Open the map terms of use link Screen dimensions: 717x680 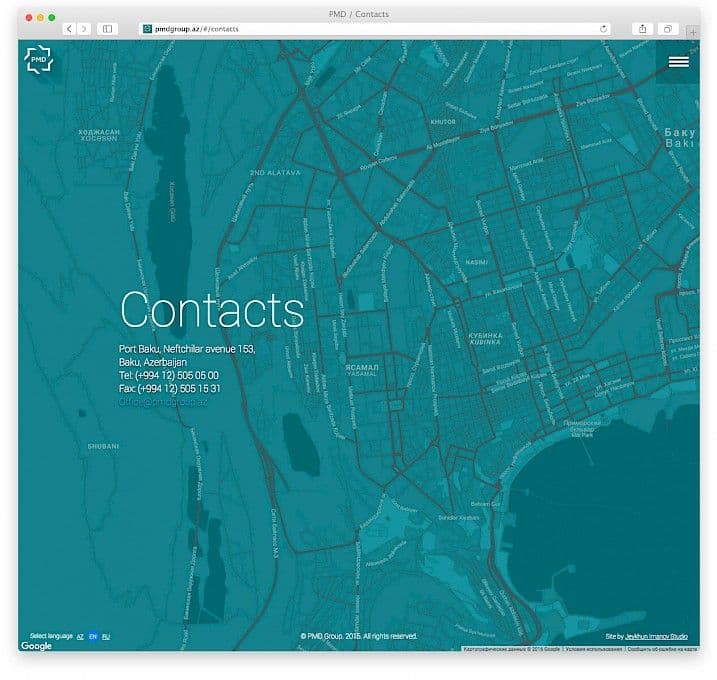(x=594, y=649)
